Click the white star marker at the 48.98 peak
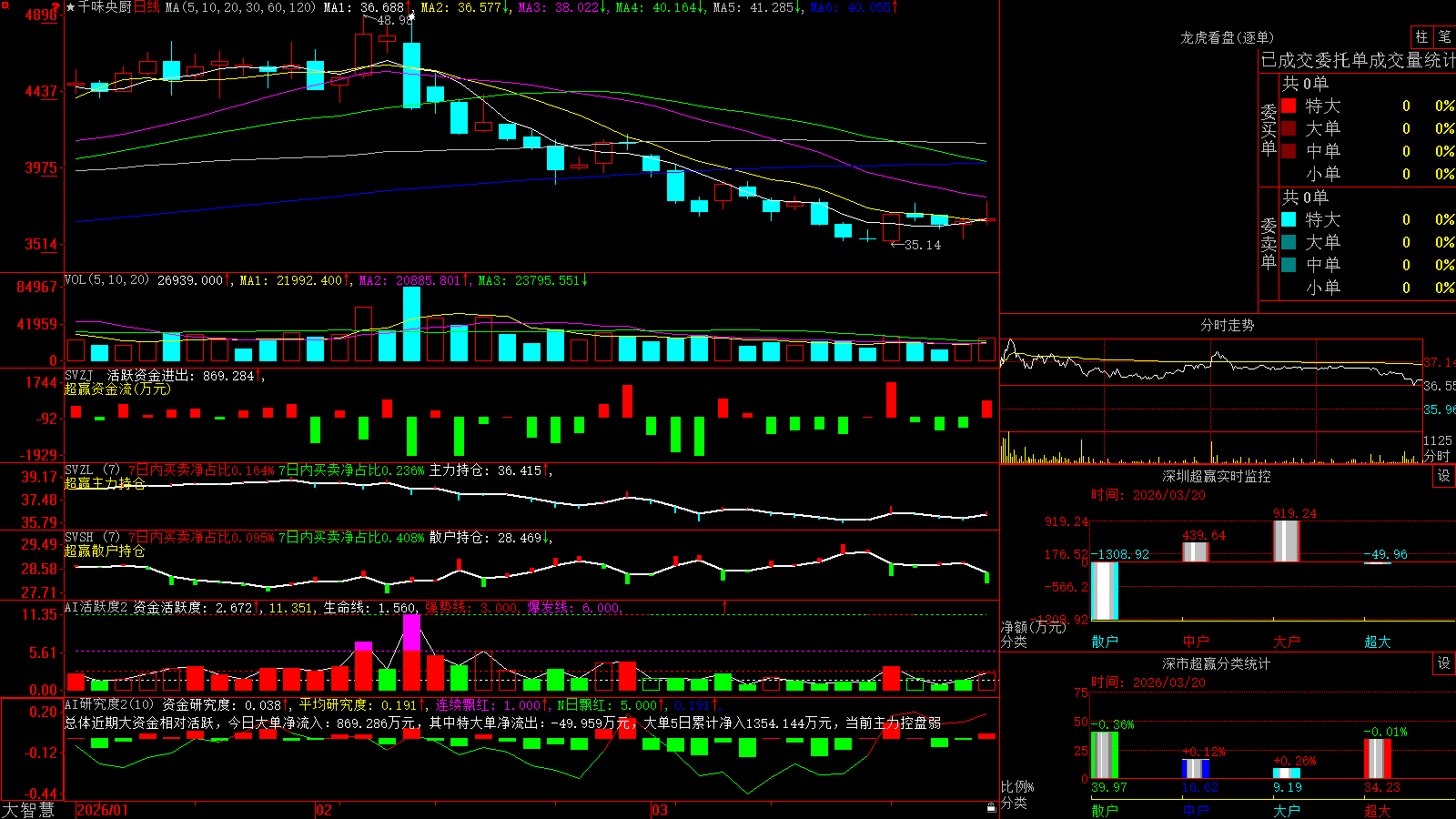Image resolution: width=1456 pixels, height=819 pixels. 411,16
